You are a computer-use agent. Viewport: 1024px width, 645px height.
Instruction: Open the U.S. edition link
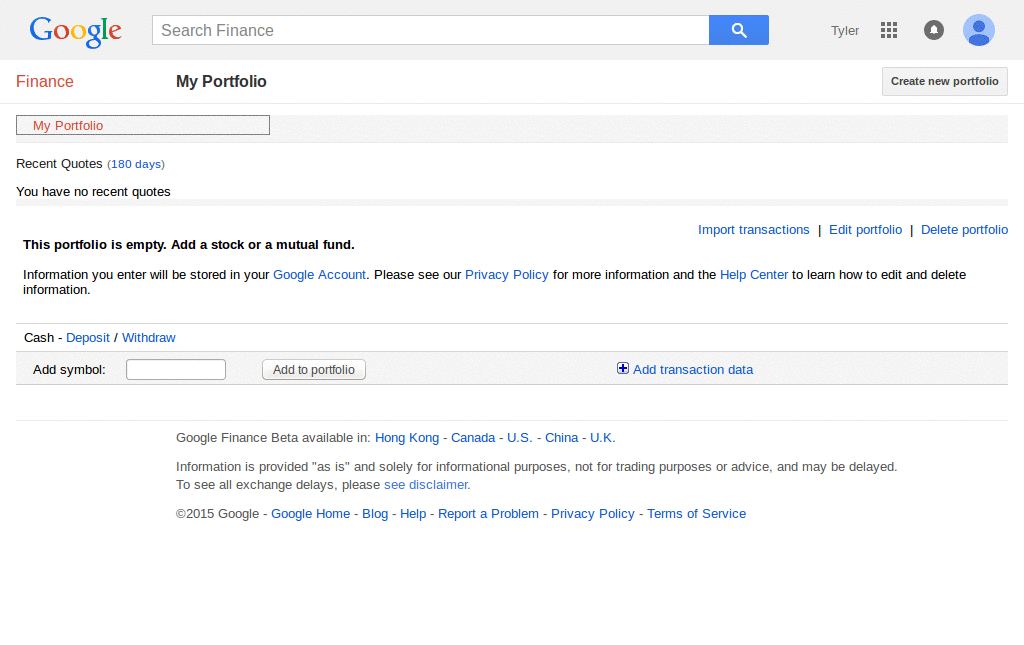(520, 438)
